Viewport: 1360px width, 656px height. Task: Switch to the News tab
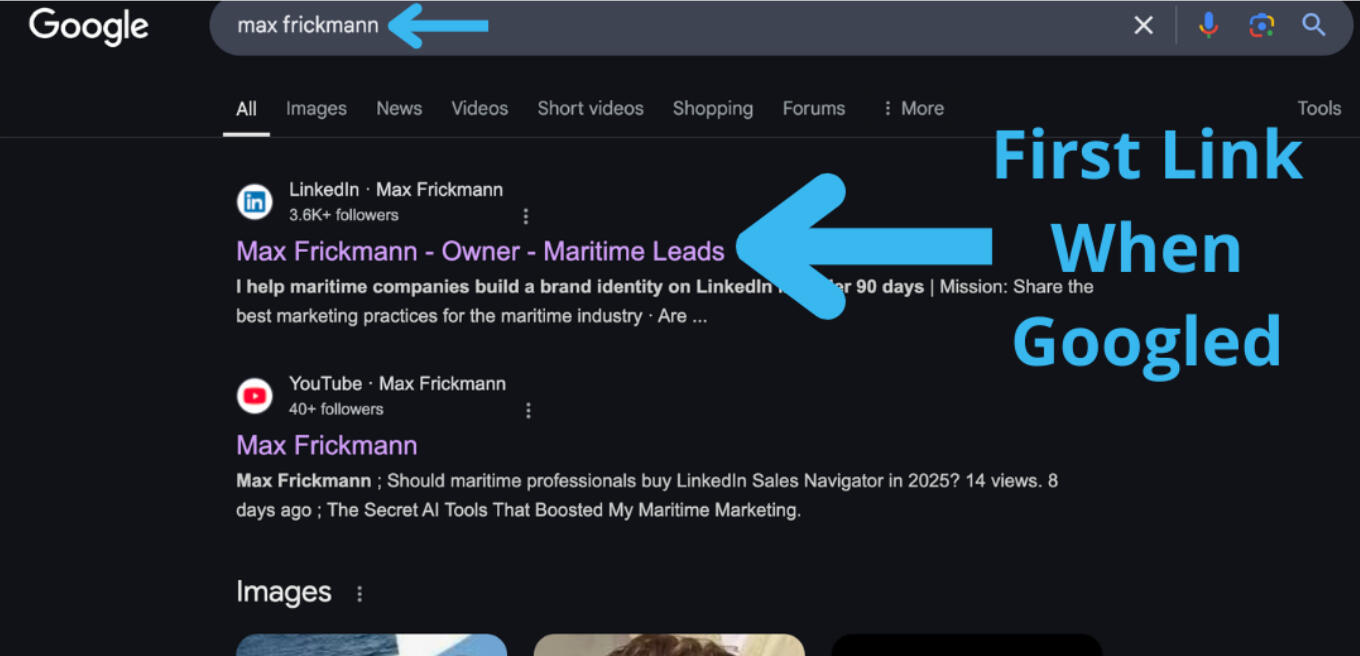tap(399, 108)
